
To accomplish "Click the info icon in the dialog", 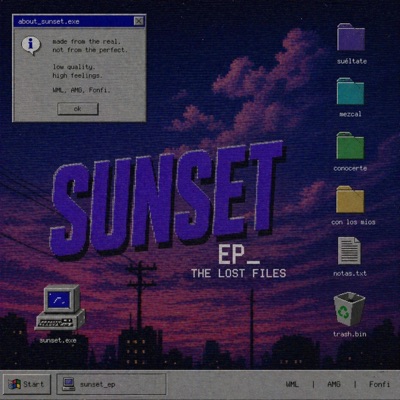I will tap(31, 45).
